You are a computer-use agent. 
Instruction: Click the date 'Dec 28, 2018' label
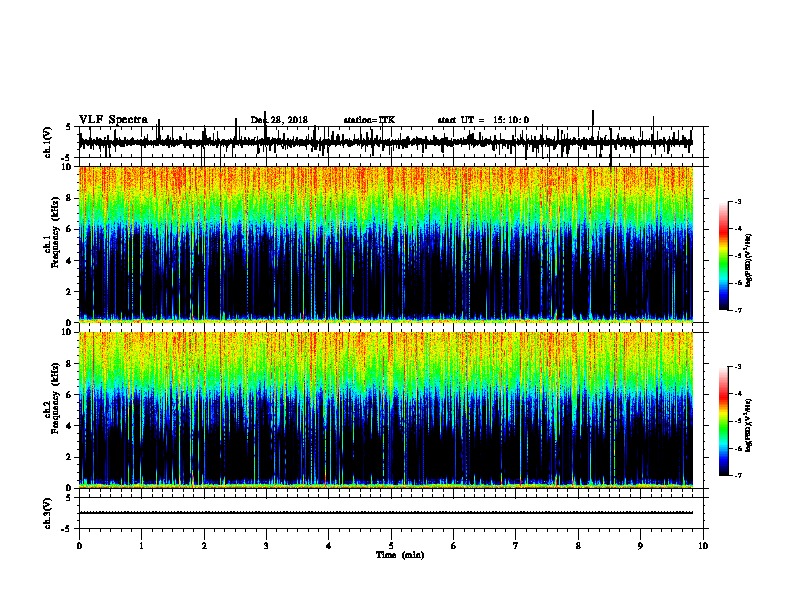pos(279,120)
